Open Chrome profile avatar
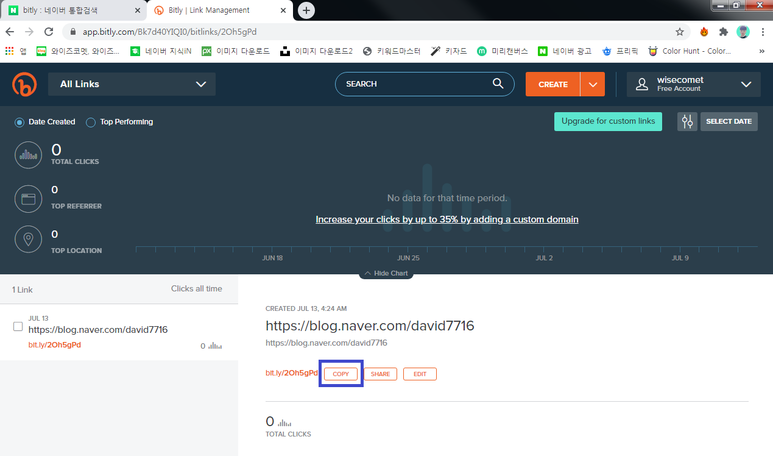This screenshot has width=773, height=456. point(743,32)
